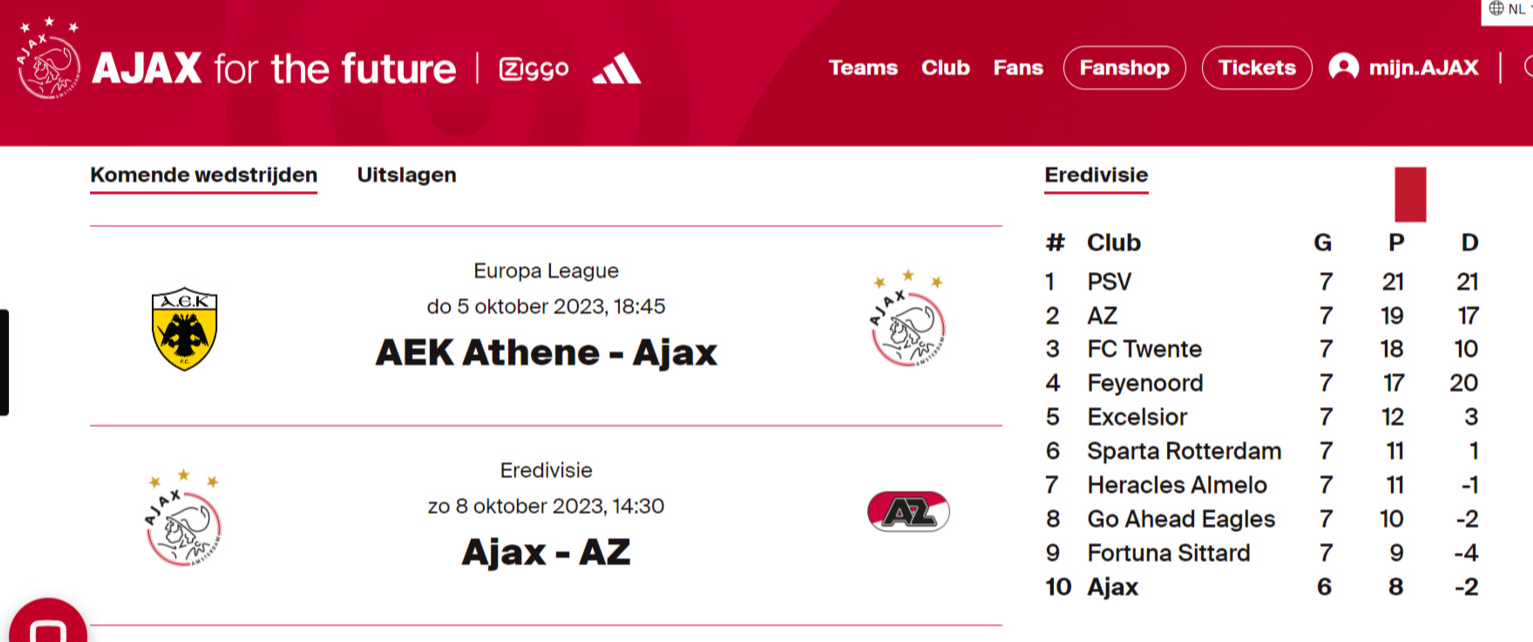Image resolution: width=1533 pixels, height=642 pixels.
Task: Select the Komende wedstrijden tab
Action: point(204,176)
